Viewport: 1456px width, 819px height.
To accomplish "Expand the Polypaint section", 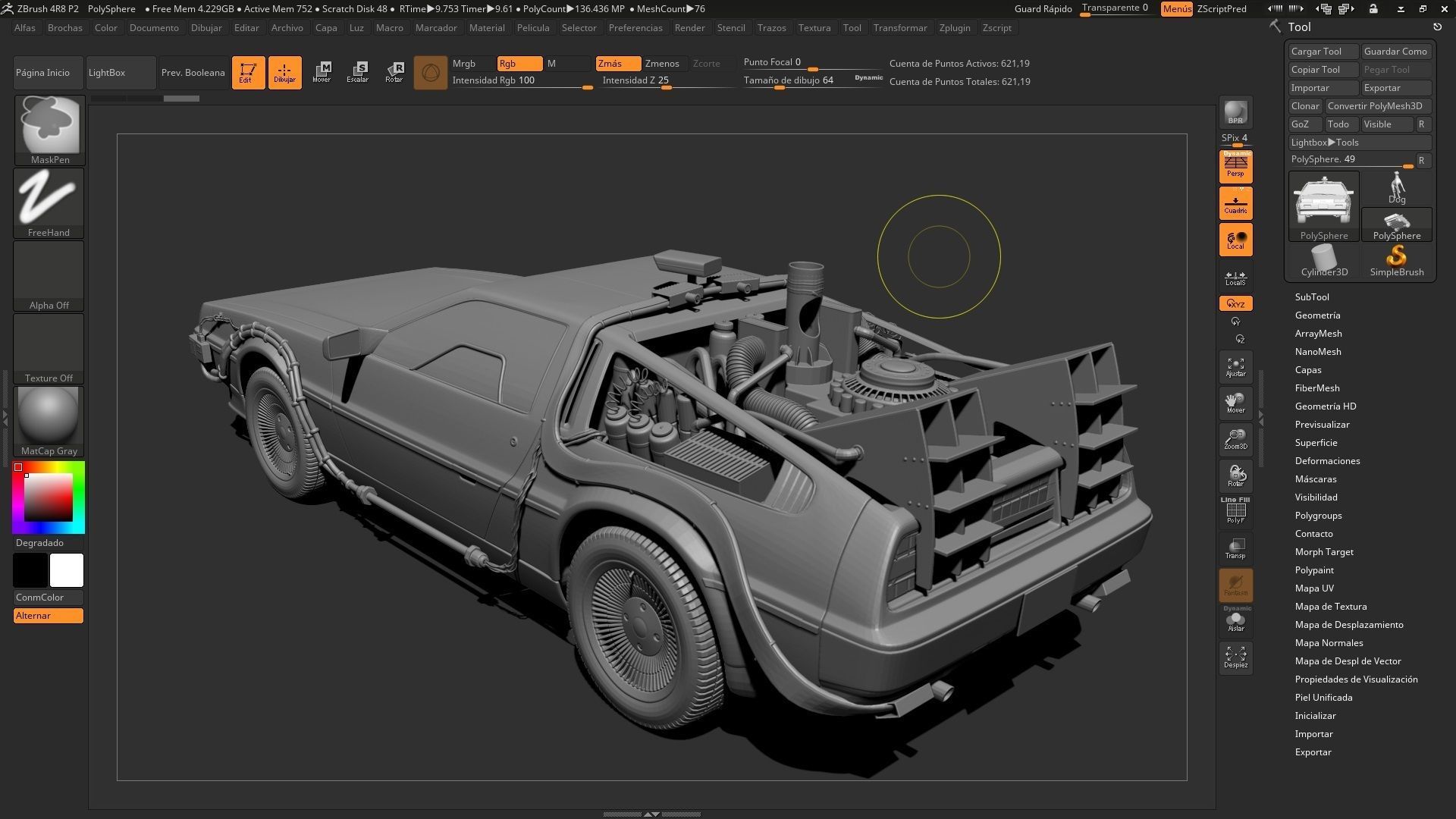I will click(x=1314, y=570).
